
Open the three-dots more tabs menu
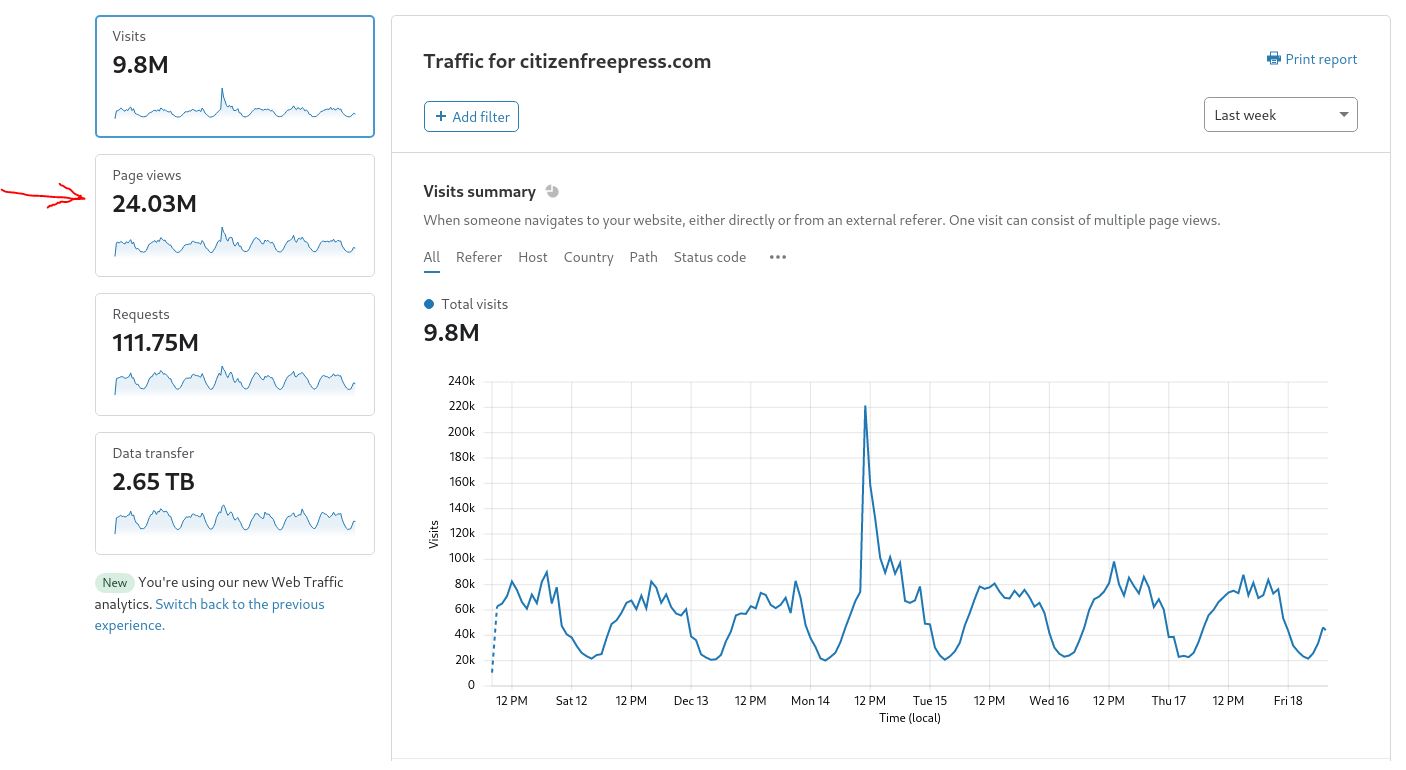[778, 257]
